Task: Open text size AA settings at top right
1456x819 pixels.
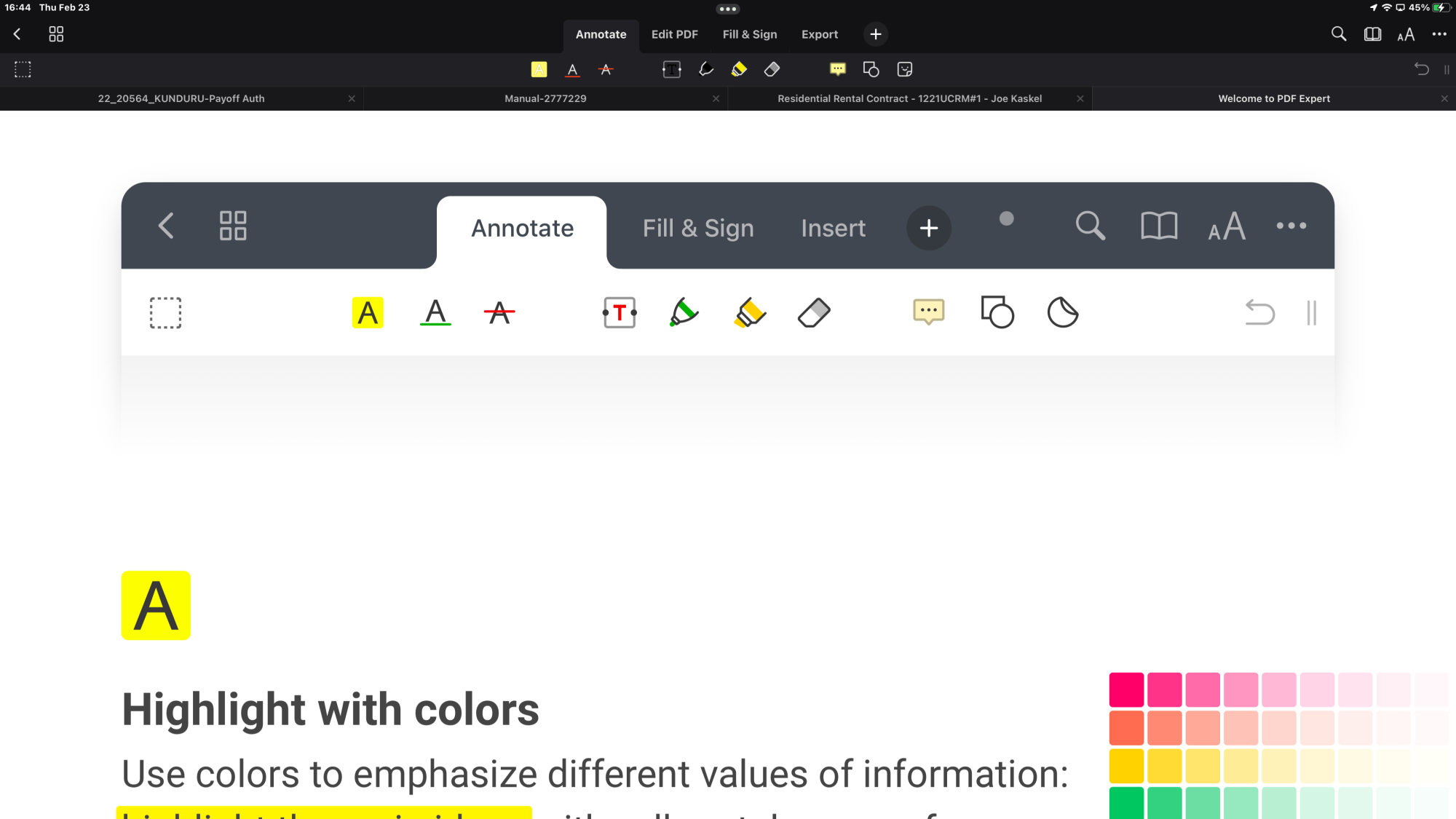Action: (x=1406, y=34)
